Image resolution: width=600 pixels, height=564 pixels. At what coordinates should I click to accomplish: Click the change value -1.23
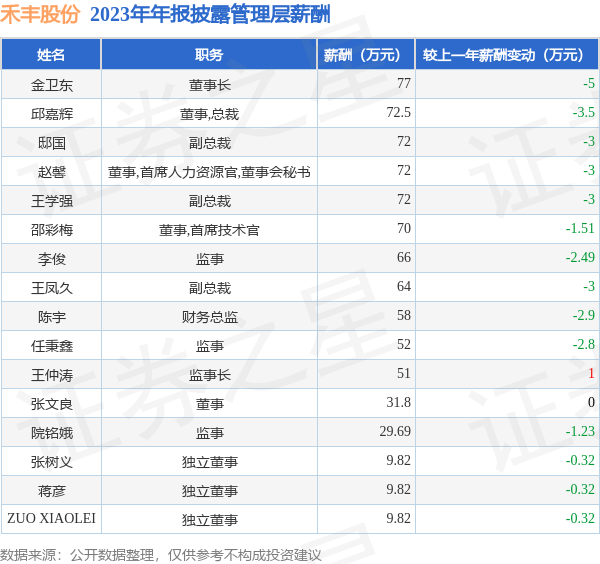580,431
